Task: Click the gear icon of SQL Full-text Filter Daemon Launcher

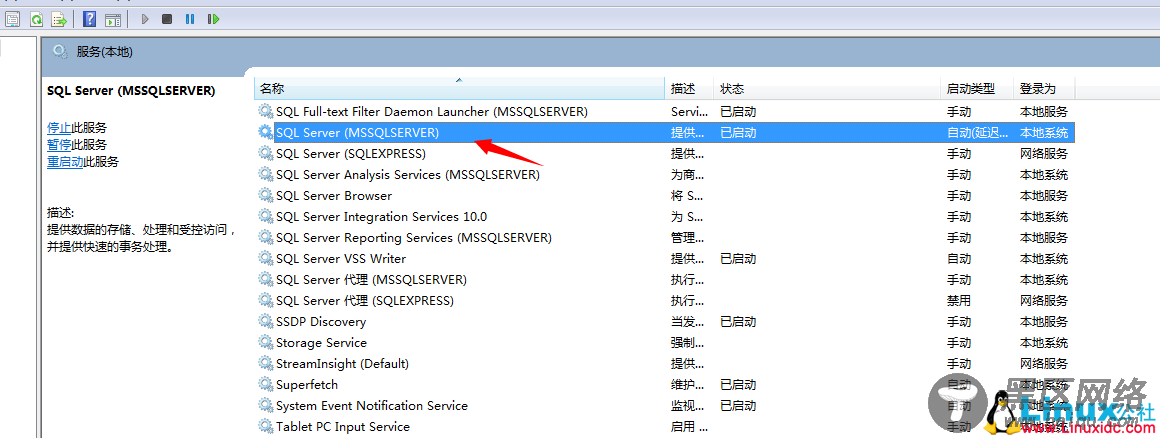Action: [265, 112]
